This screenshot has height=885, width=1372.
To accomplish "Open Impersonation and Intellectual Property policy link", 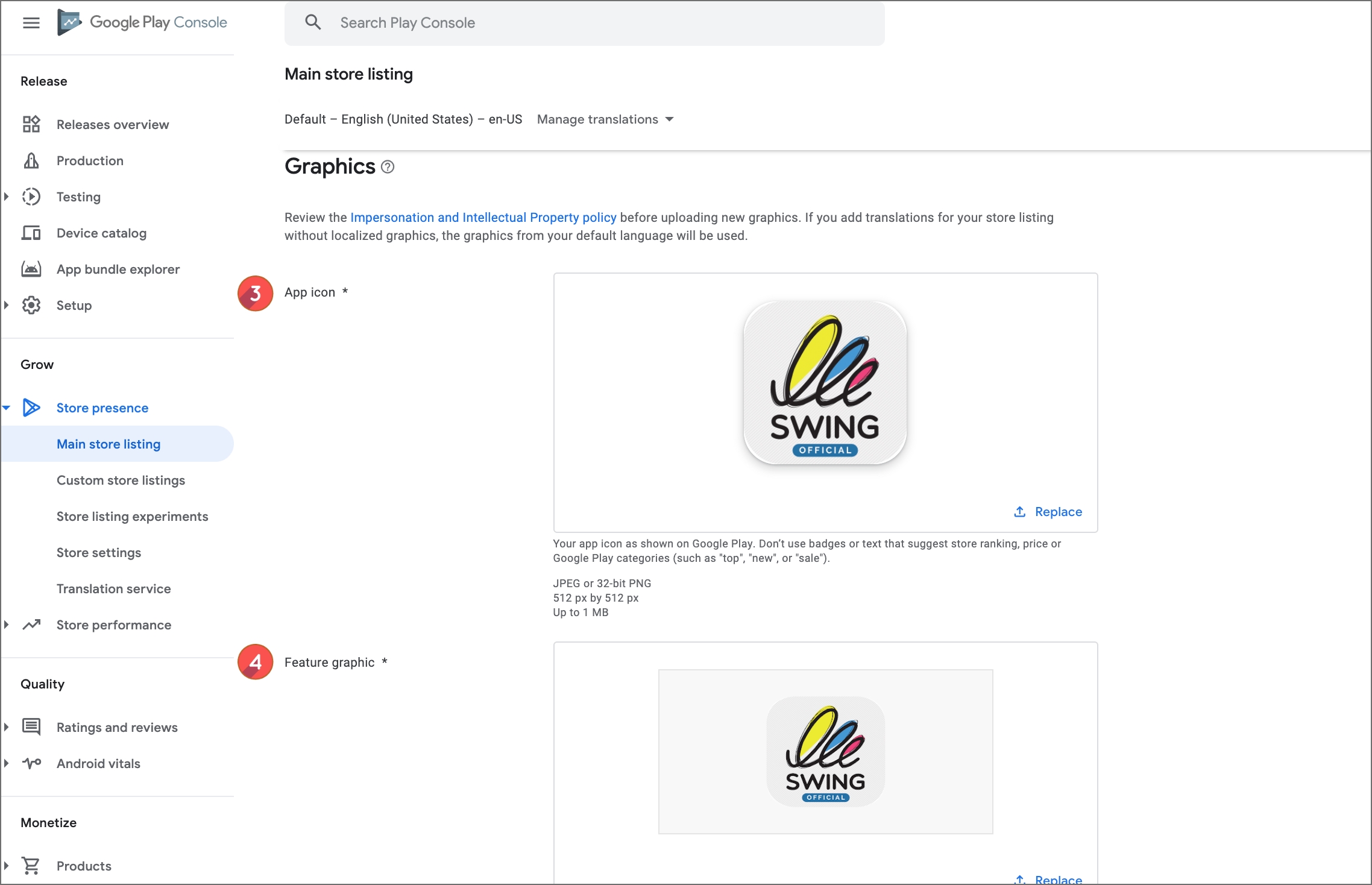I will 483,218.
